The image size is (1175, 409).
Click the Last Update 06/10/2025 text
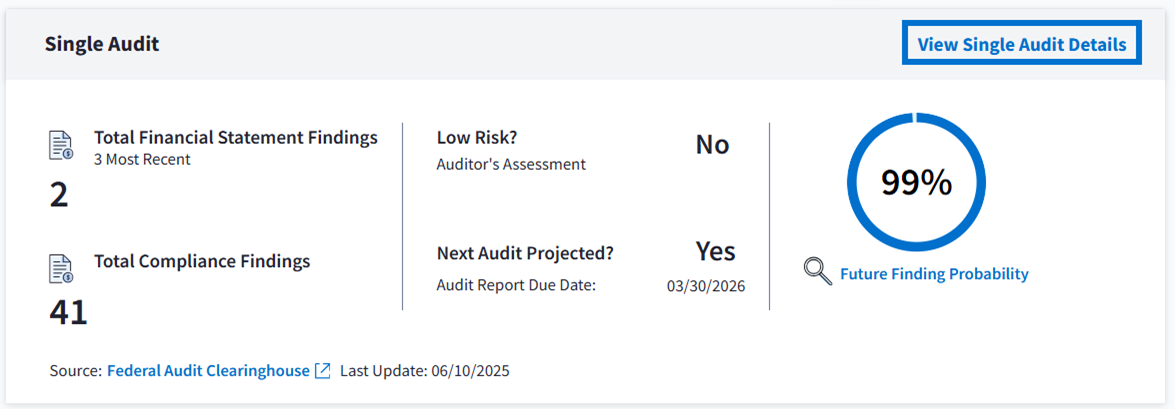(425, 371)
